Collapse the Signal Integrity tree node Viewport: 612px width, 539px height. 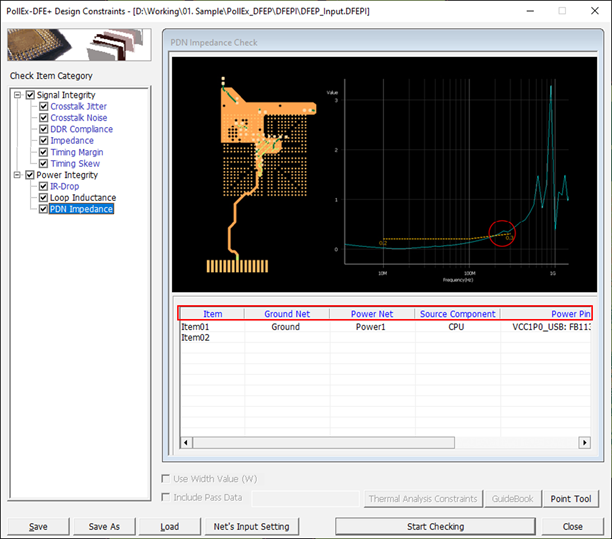point(17,95)
